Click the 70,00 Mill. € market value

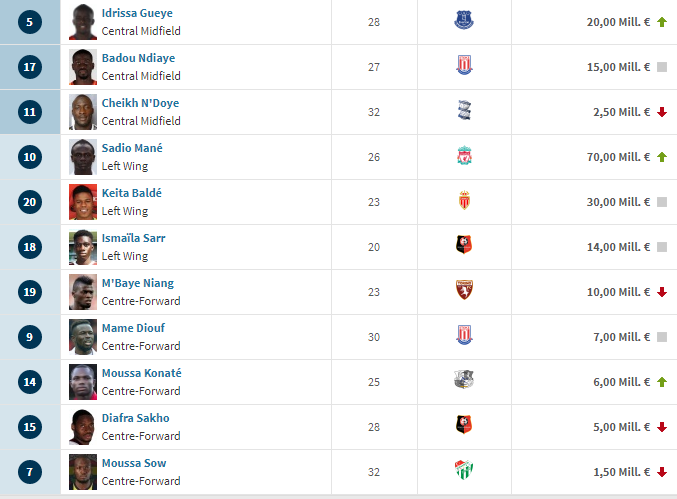coord(618,157)
